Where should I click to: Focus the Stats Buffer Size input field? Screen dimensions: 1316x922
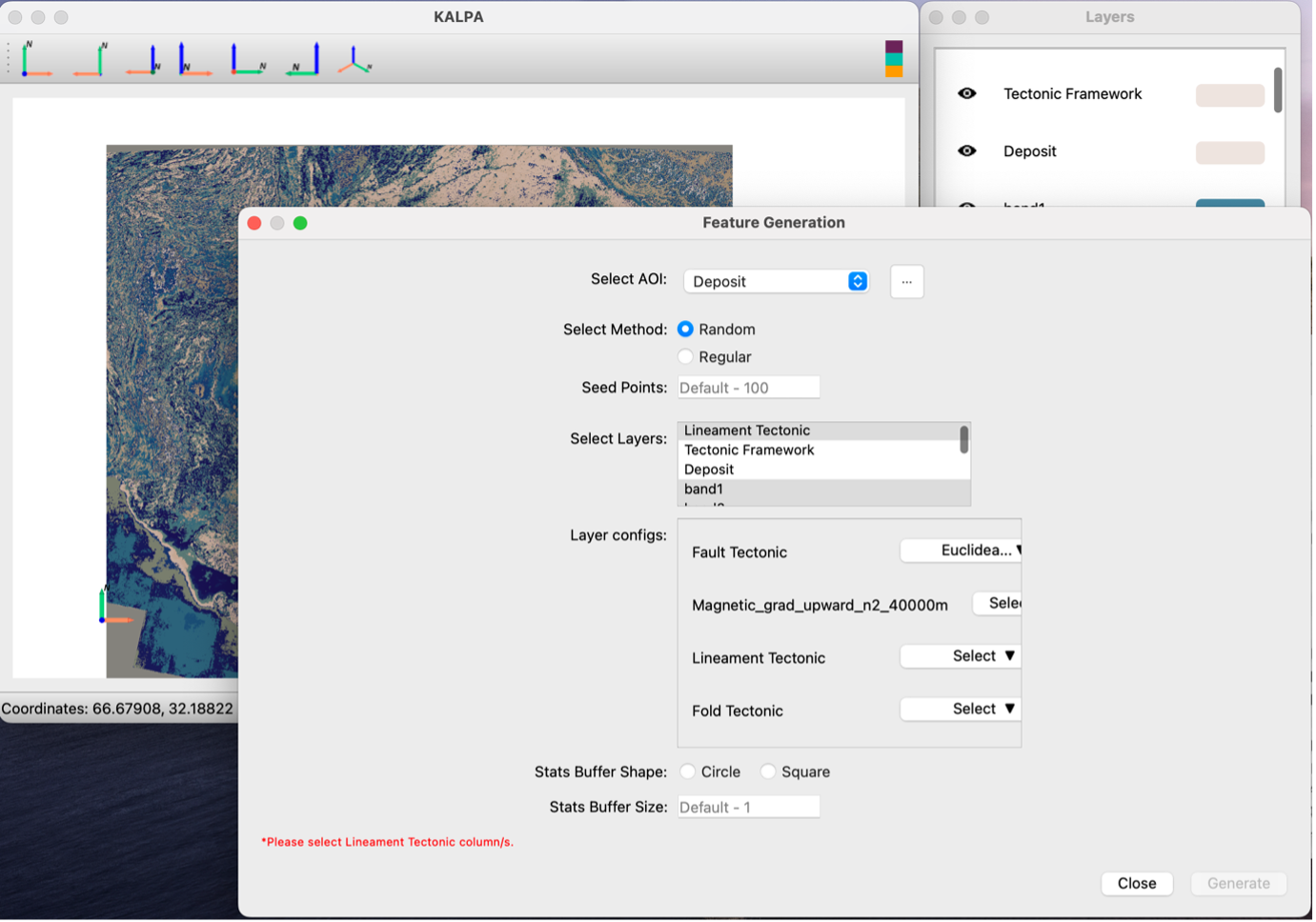pos(749,808)
